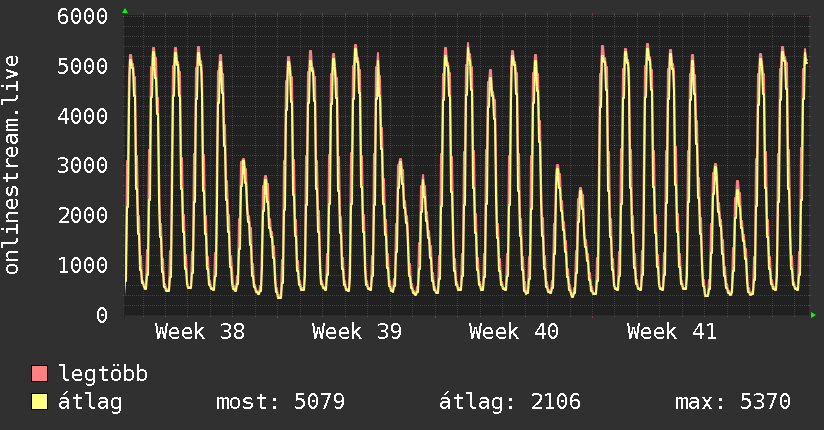824x430 pixels.
Task: Click the 2000 y-axis value
Action: 83,215
